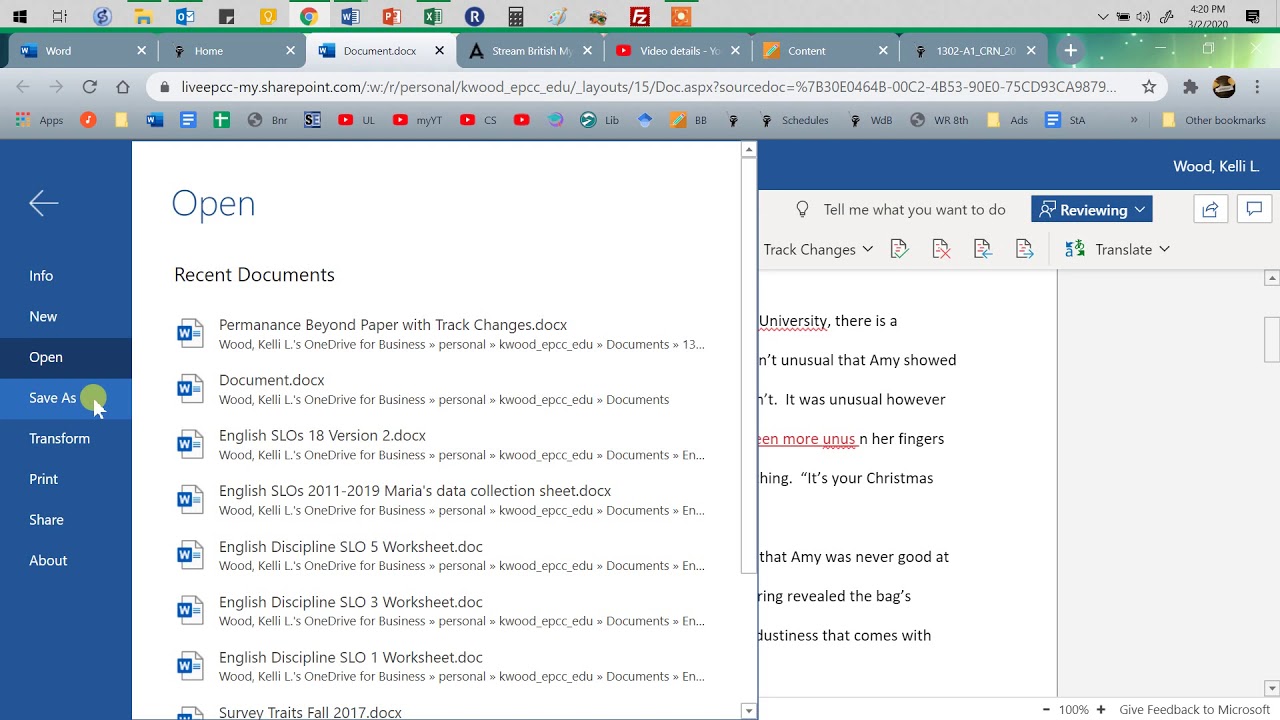1280x720 pixels.
Task: Open English Discipline SLO 5 Worksheet.doc
Action: (x=440, y=555)
